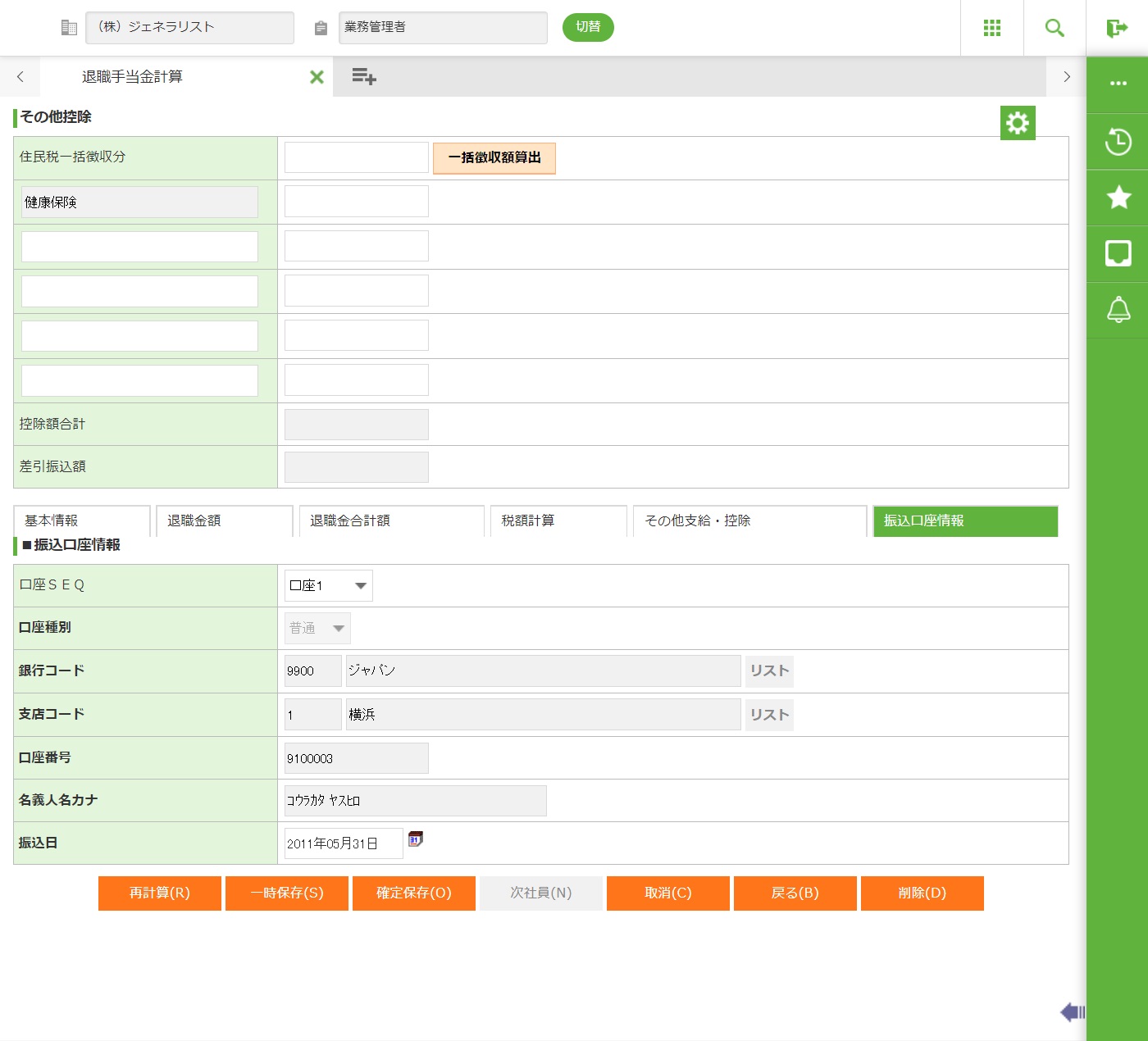This screenshot has height=1041, width=1148.
Task: Click the 一括徴収額算出 button
Action: tap(494, 157)
